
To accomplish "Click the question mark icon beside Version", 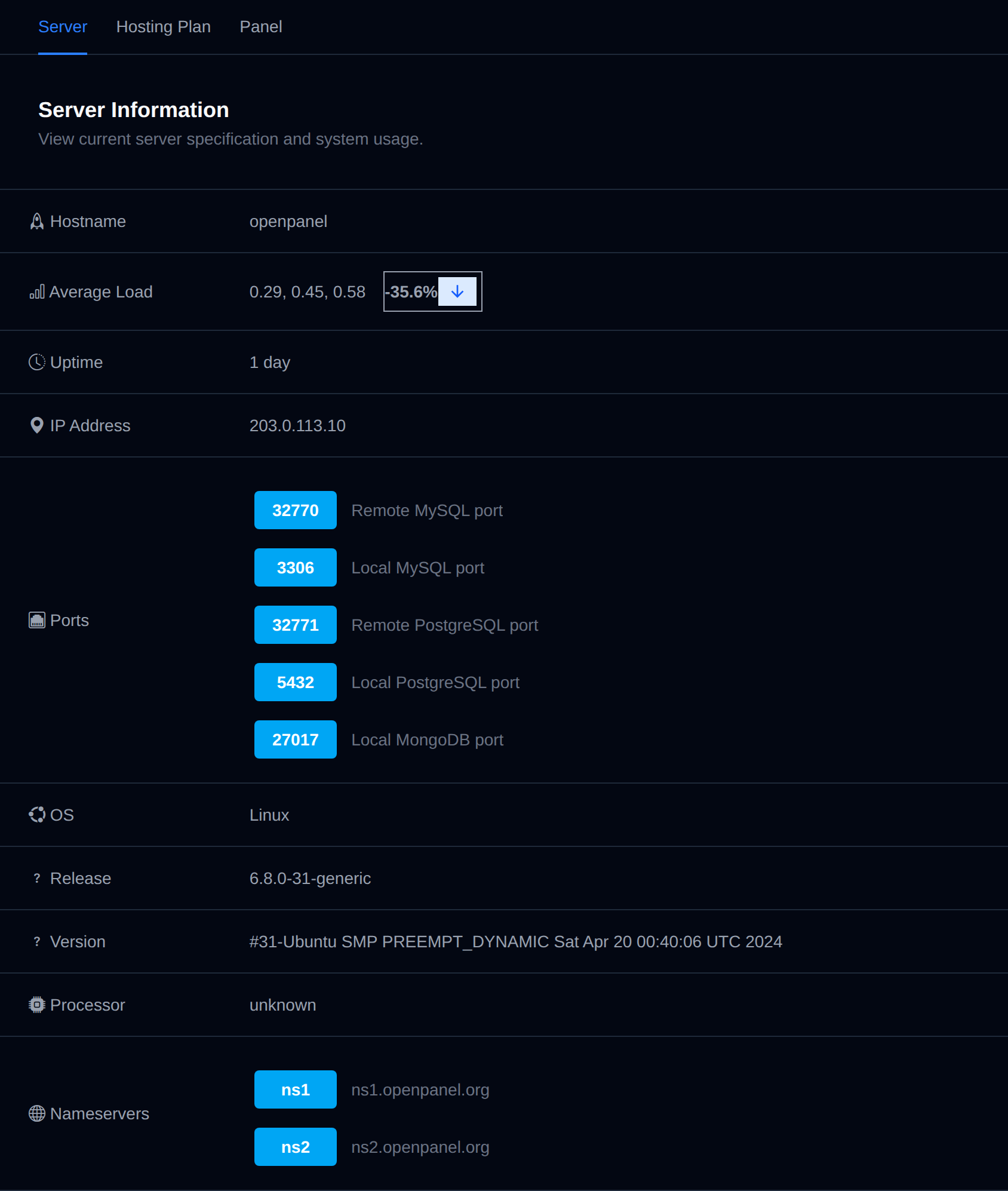I will [37, 942].
